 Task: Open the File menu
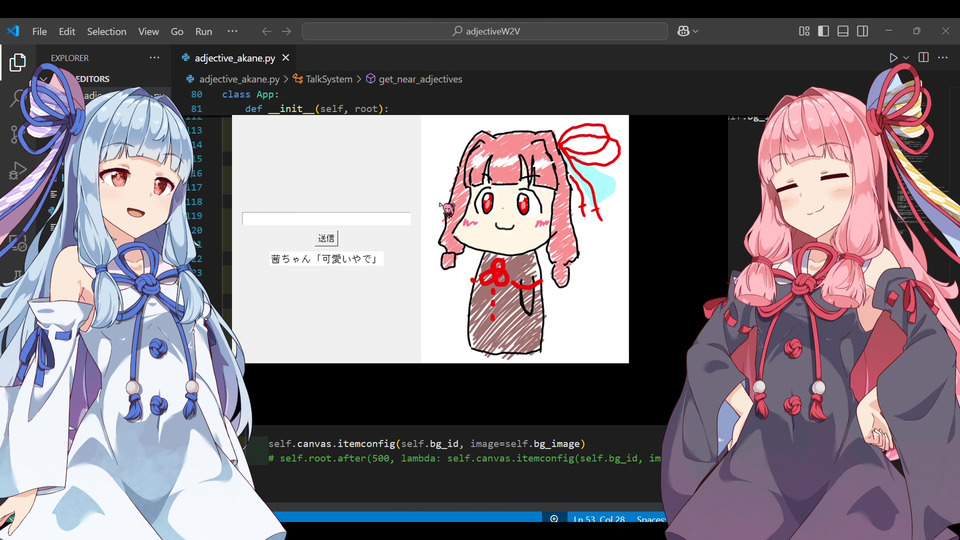click(x=39, y=31)
